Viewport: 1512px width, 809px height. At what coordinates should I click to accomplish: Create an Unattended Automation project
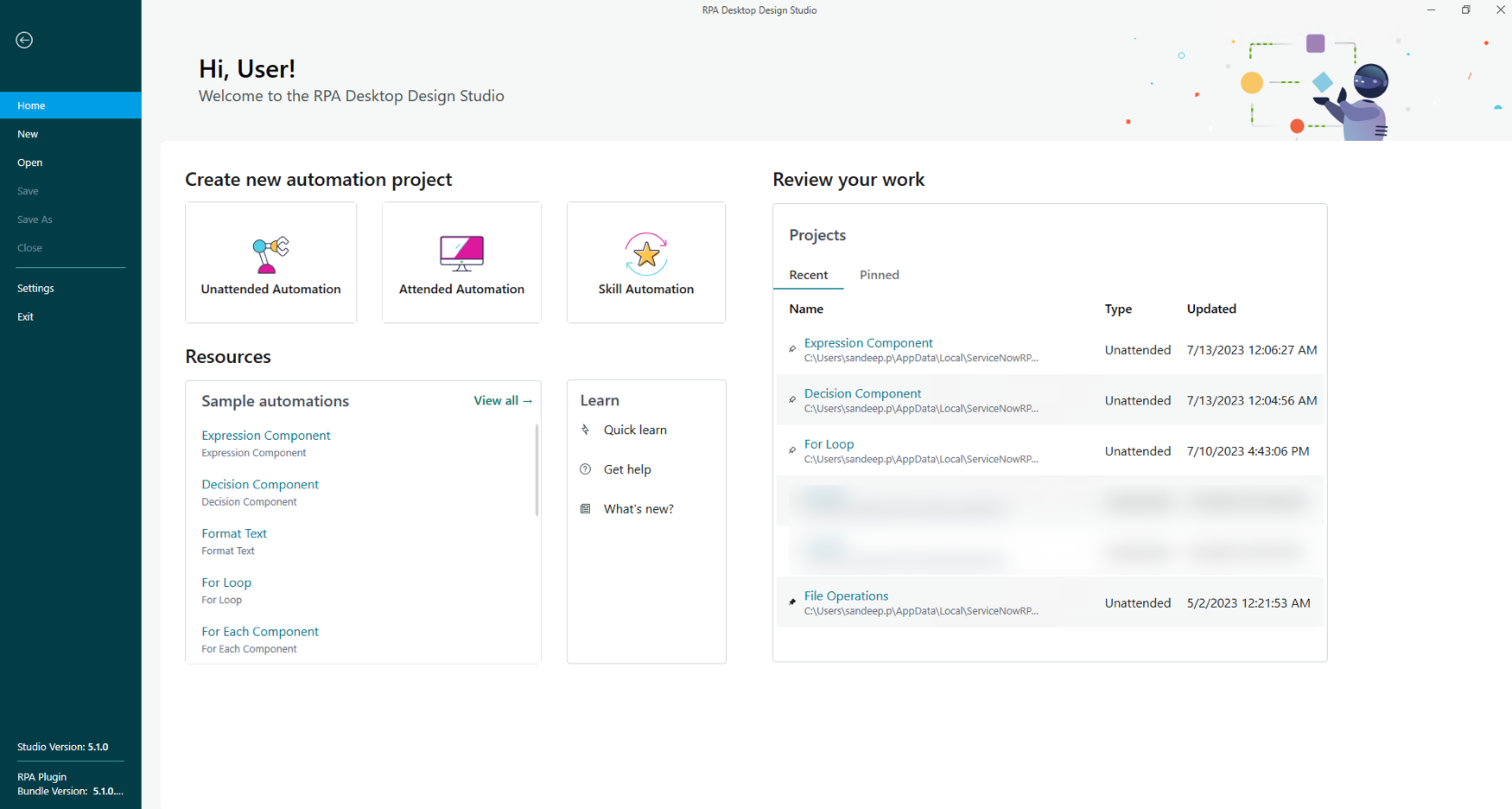271,263
